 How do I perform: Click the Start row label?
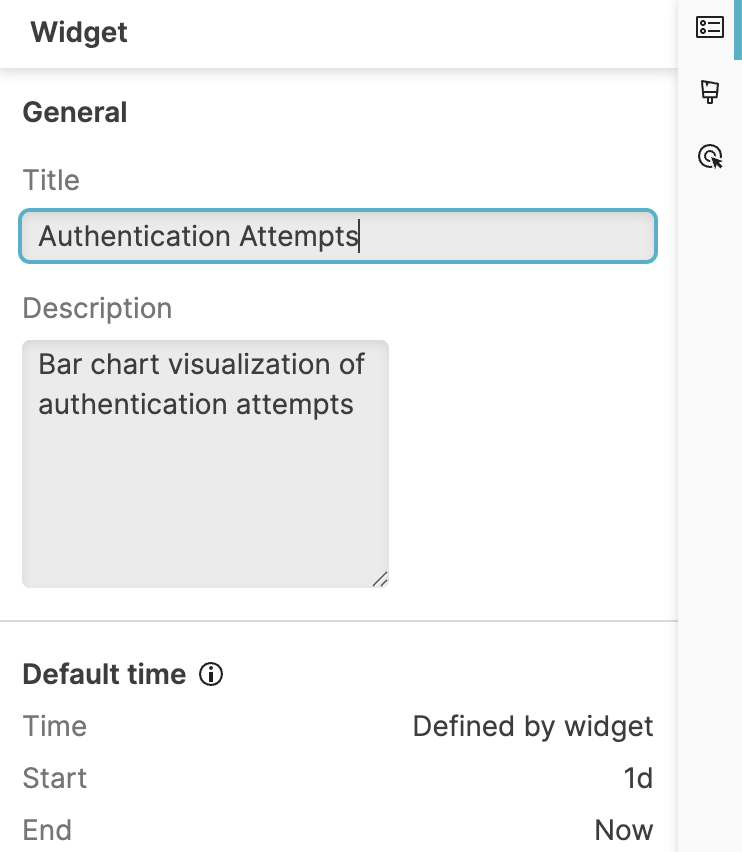(x=54, y=778)
